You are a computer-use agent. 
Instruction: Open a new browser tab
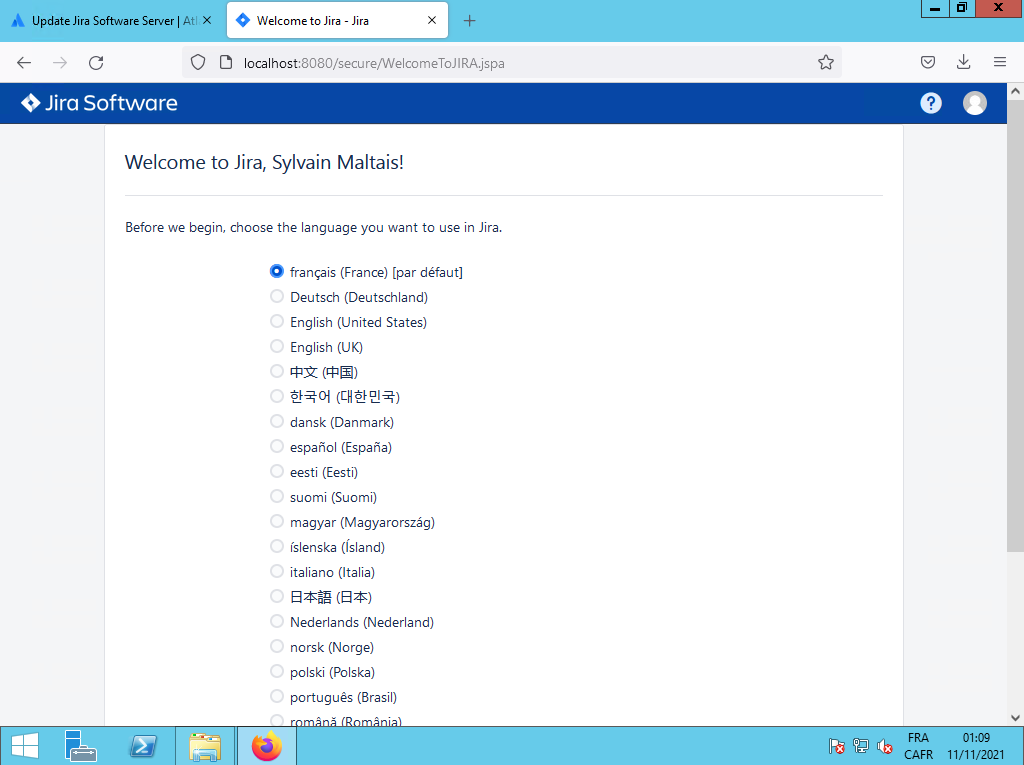470,21
